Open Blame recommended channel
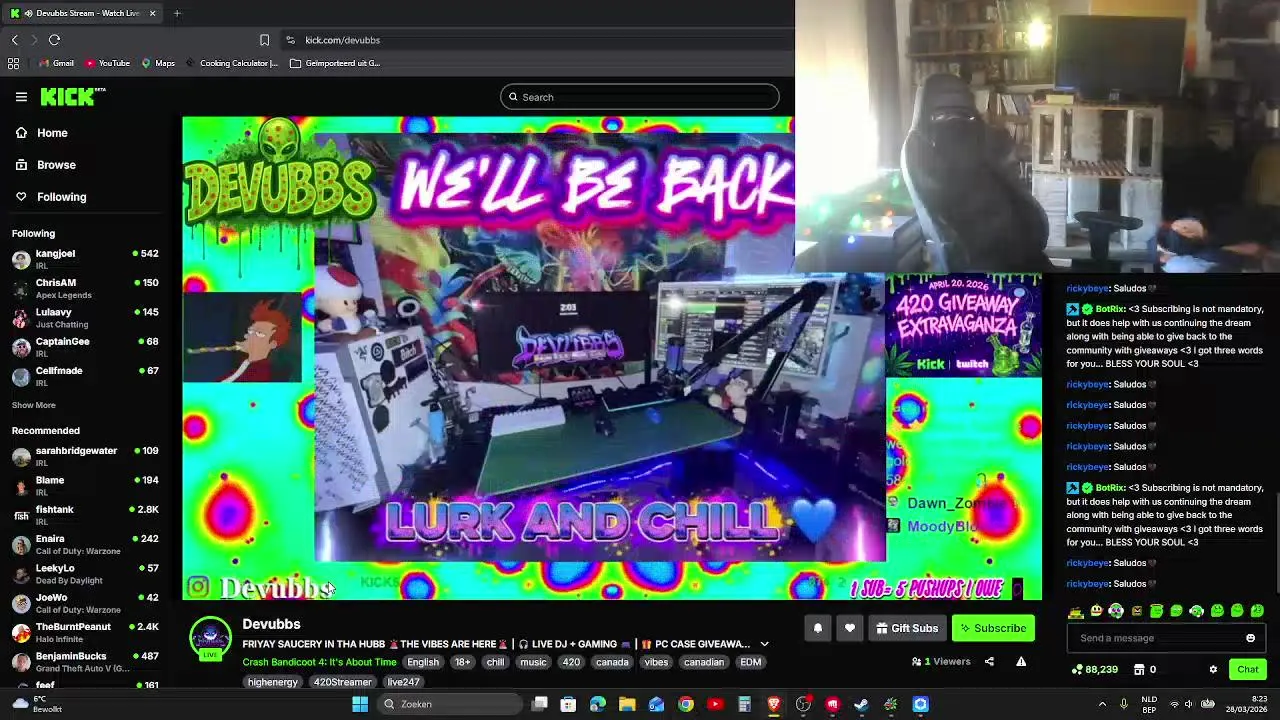Viewport: 1280px width, 720px height. point(86,486)
